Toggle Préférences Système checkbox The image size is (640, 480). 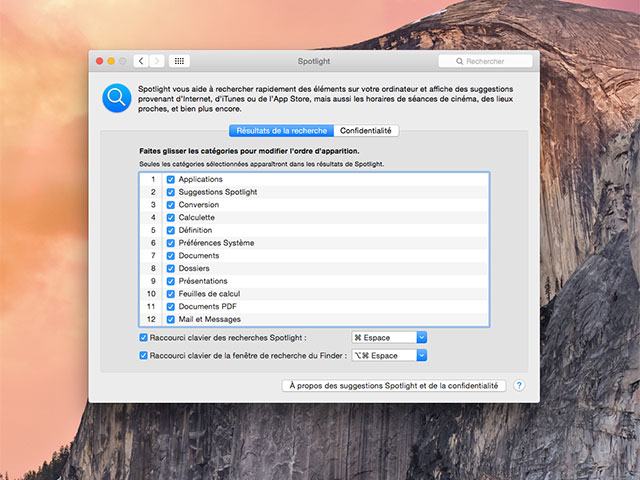click(171, 243)
